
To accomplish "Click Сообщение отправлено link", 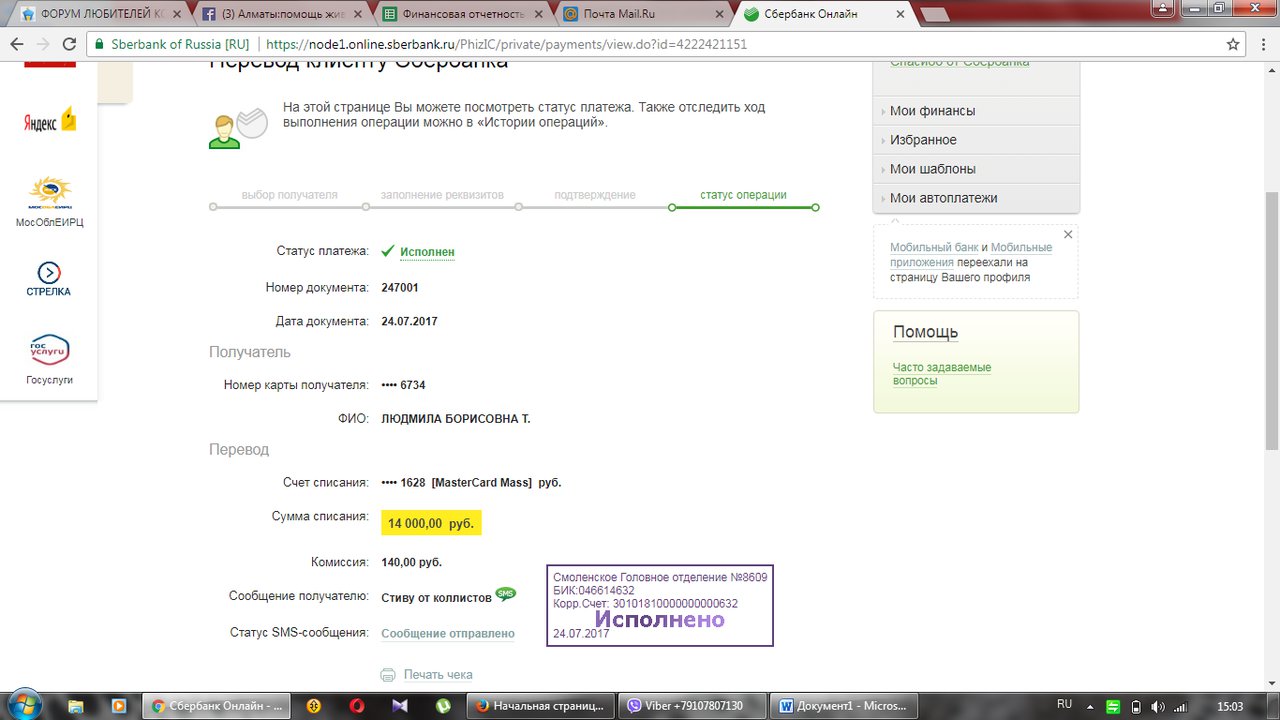I will pos(448,633).
